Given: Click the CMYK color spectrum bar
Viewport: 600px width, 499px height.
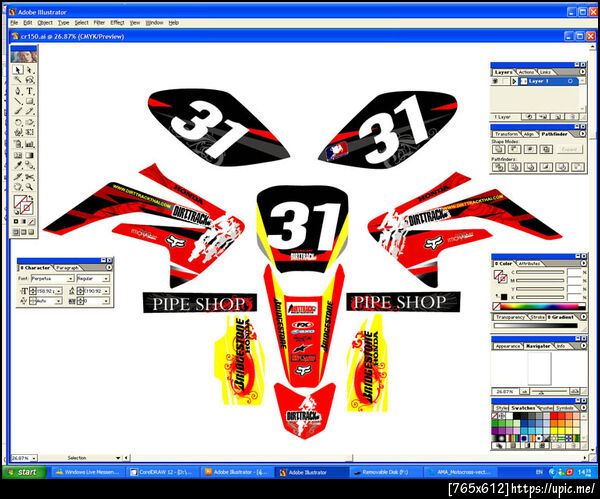Looking at the screenshot, I should pyautogui.click(x=543, y=307).
